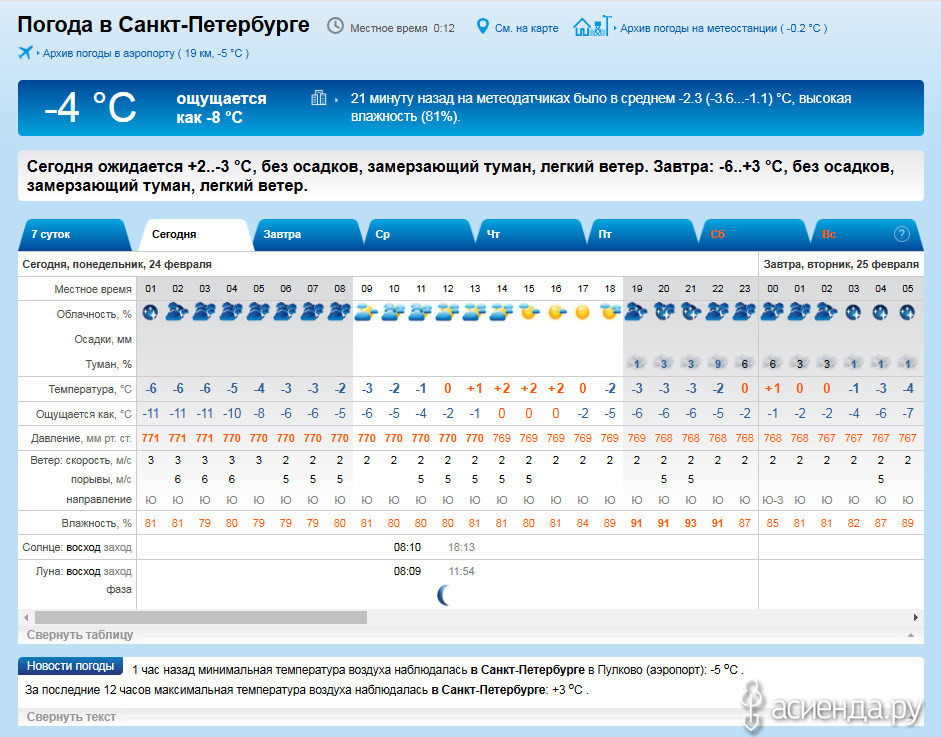
Task: Click Завтра, вторник, 25 февраля header
Action: pyautogui.click(x=841, y=264)
